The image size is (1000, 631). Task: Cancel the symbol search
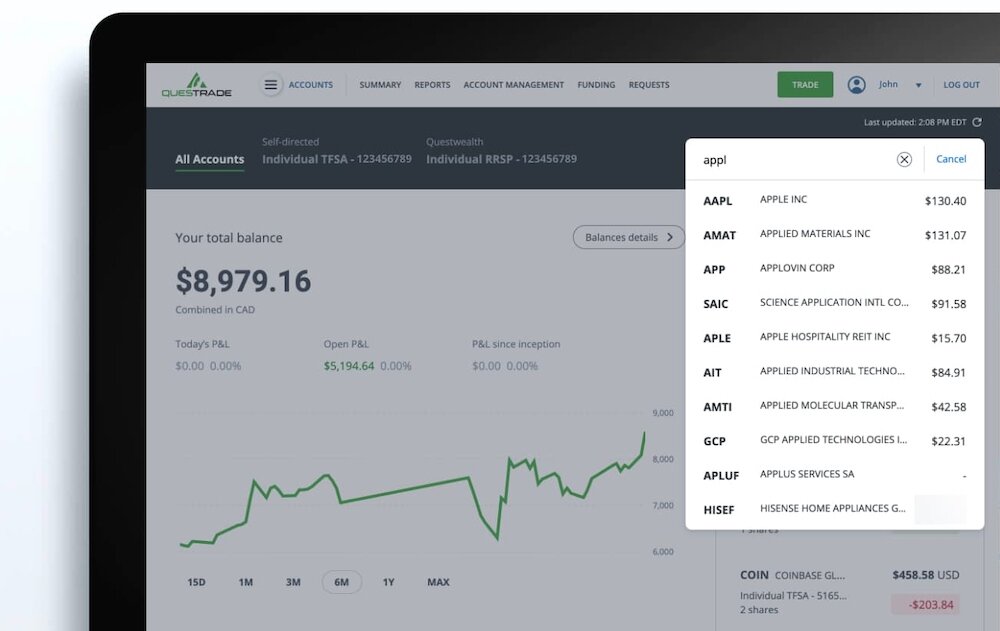[951, 159]
